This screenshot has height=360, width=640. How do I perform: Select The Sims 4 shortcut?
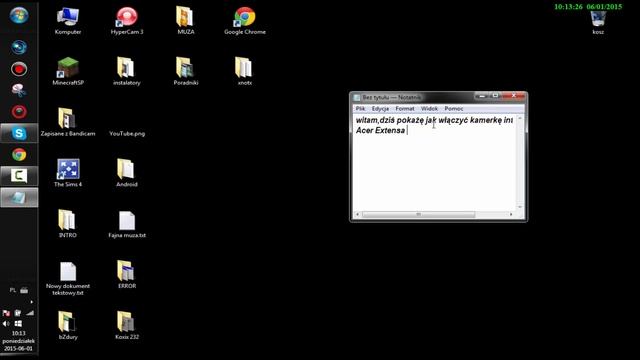(x=68, y=173)
